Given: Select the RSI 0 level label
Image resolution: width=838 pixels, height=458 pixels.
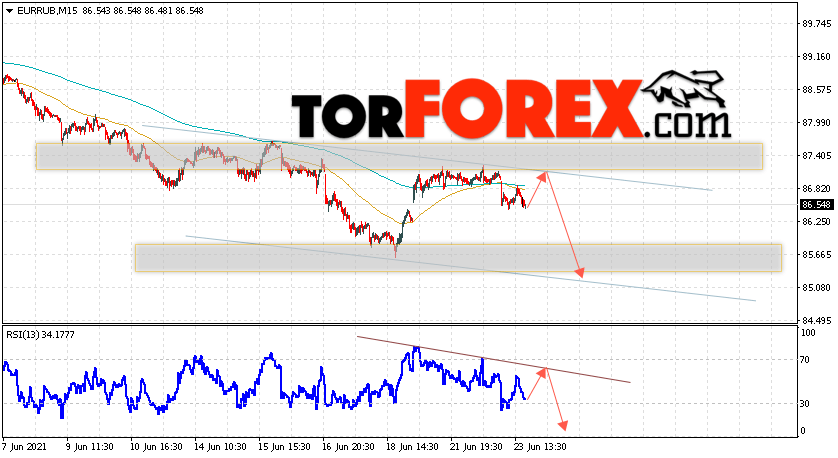Looking at the screenshot, I should pos(803,431).
